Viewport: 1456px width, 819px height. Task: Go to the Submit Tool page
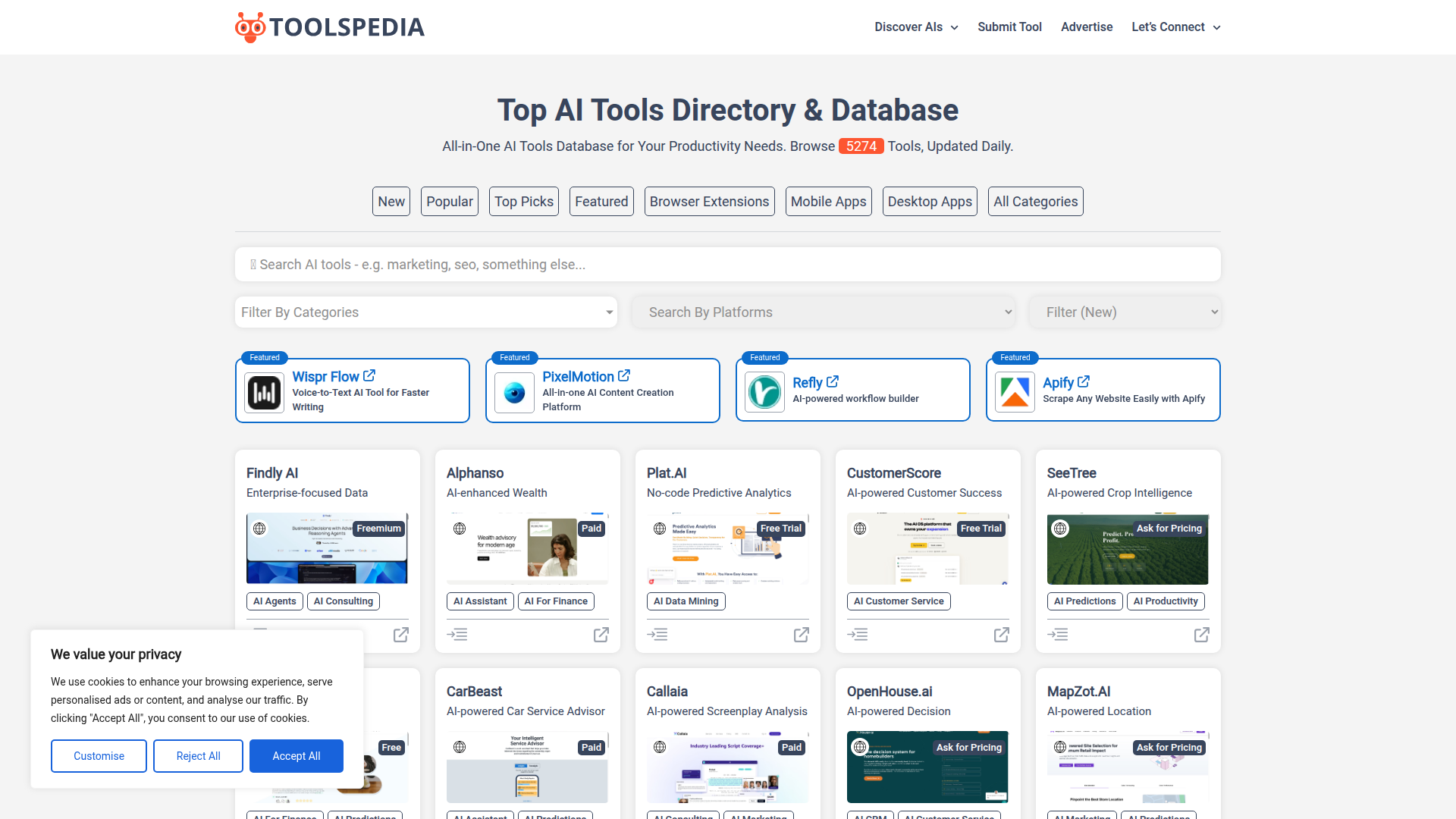click(x=1009, y=27)
